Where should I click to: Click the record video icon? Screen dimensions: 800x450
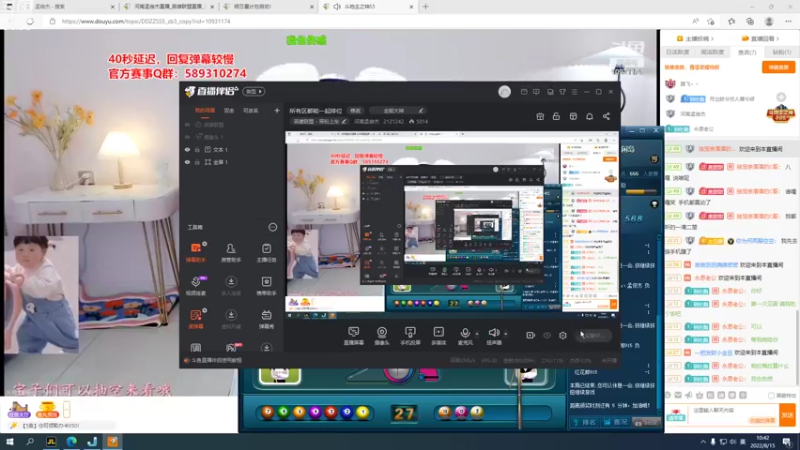coord(531,335)
